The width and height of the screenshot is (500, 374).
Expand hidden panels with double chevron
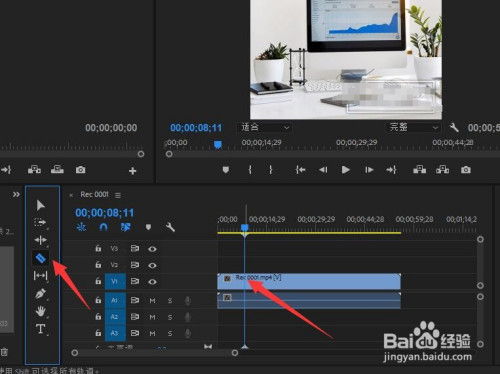[x=16, y=194]
